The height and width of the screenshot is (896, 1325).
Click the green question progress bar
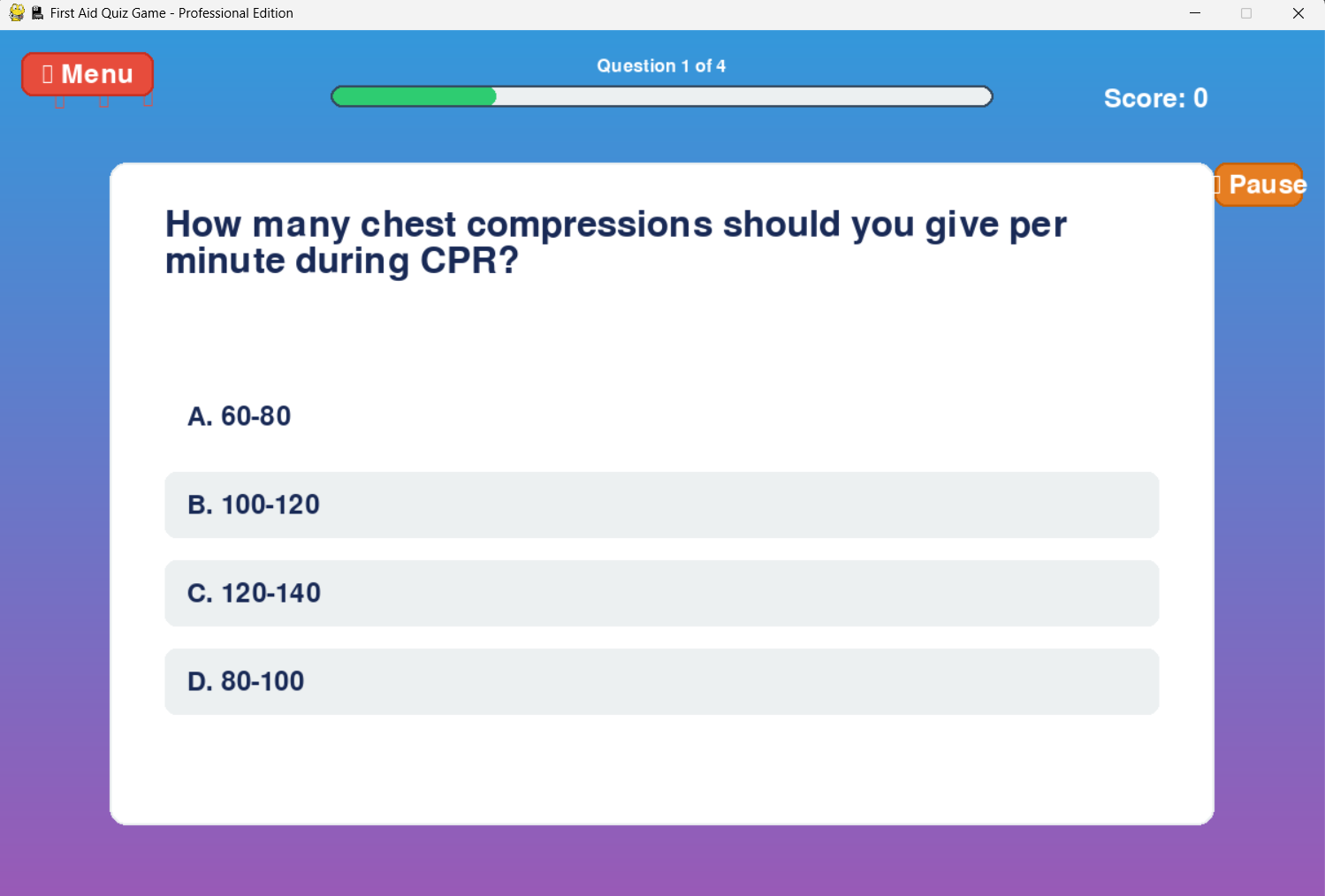[x=414, y=96]
